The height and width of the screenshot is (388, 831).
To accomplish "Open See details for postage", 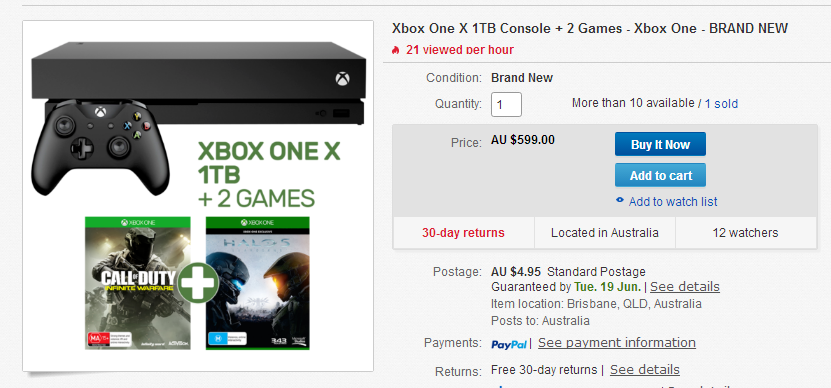I will click(685, 287).
